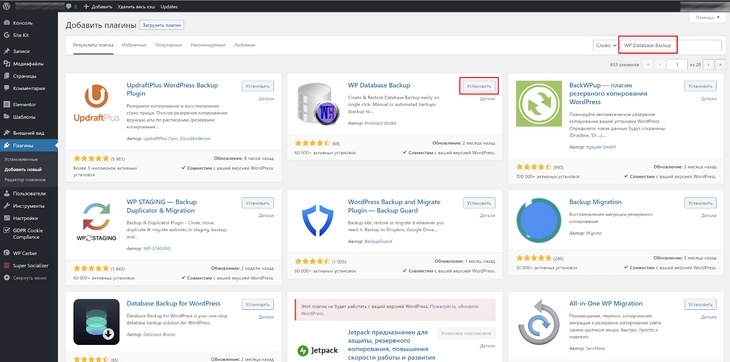The image size is (730, 362).
Task: Install All-in-One WP Migration plugin
Action: click(700, 304)
